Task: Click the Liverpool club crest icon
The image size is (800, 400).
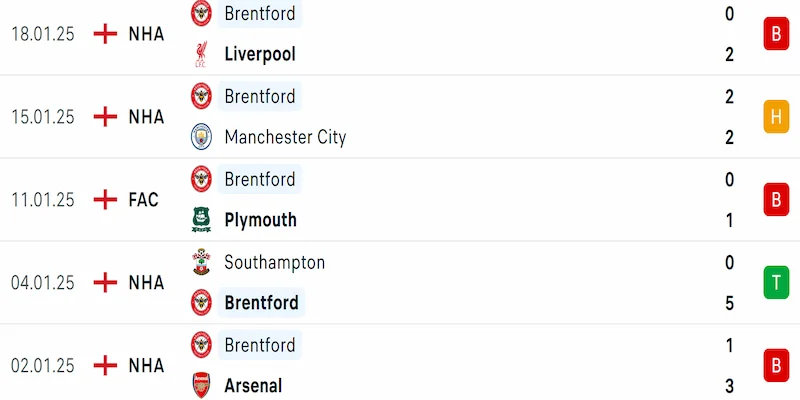Action: pos(202,55)
